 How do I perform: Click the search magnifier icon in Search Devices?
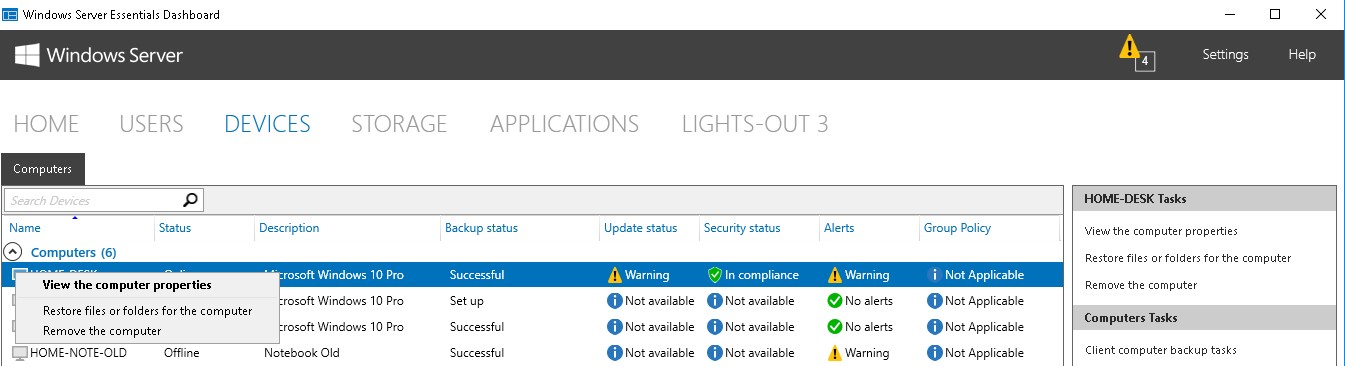[x=191, y=200]
